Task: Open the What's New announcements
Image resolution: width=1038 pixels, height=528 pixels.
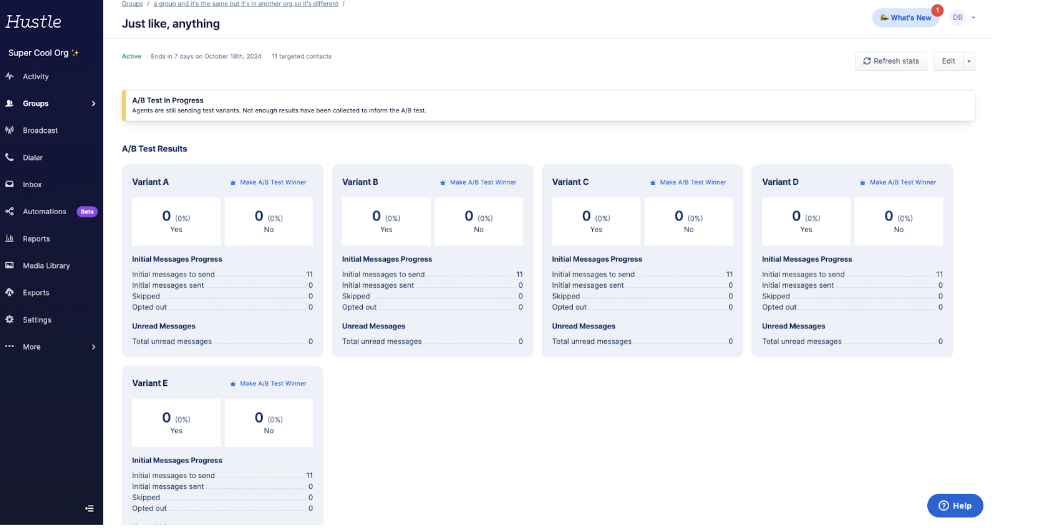Action: [x=905, y=17]
